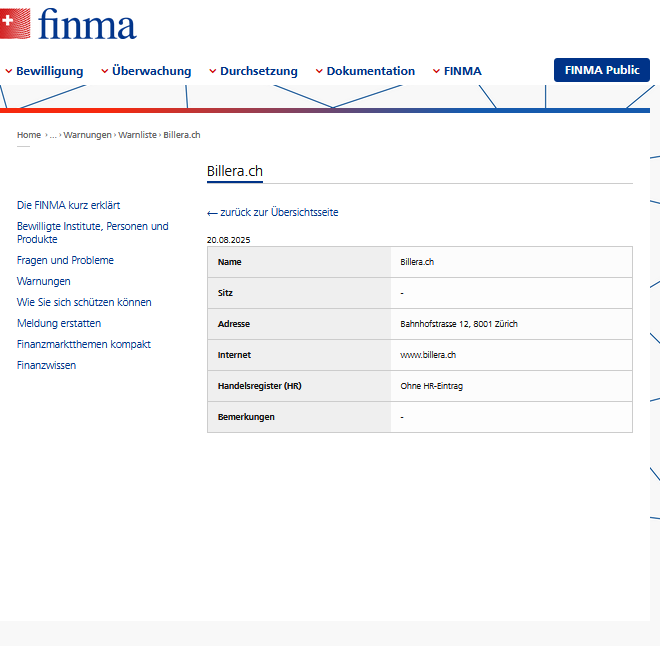Click Bahnhofstrasse 12, 8001 Zürich
Viewport: 660px width, 646px height.
click(459, 324)
